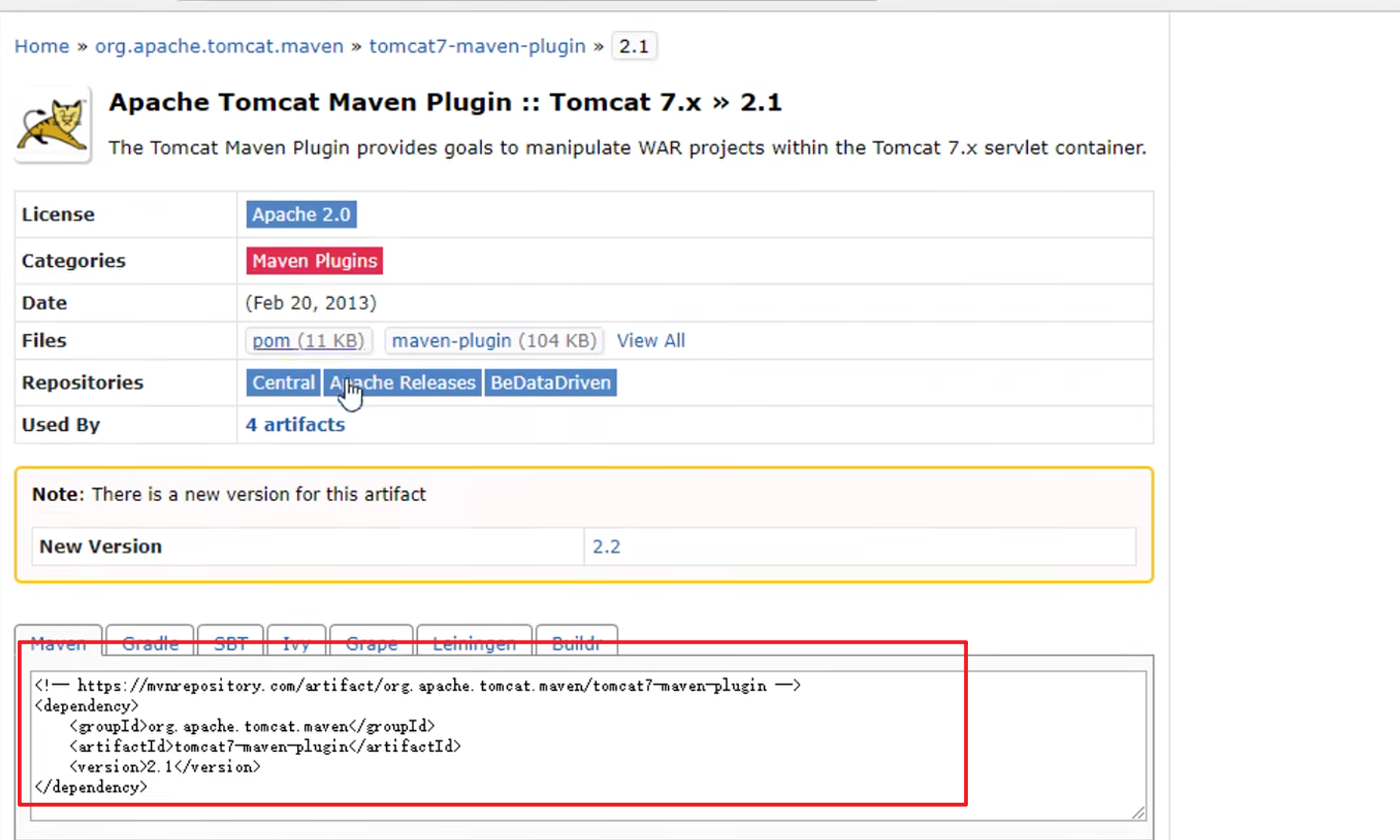
Task: Open the Ivy dependency tab
Action: pyautogui.click(x=295, y=643)
